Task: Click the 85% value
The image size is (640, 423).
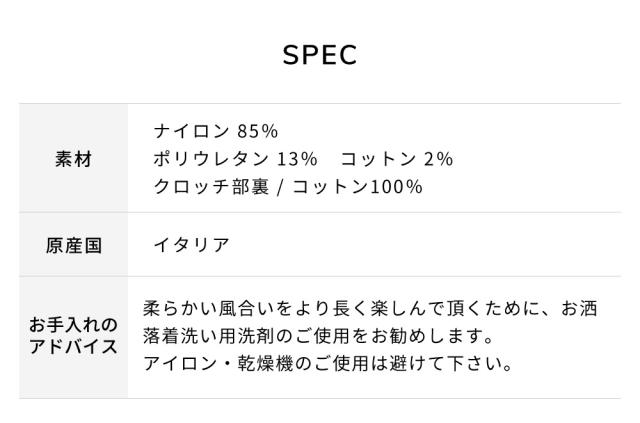Action: (x=258, y=132)
